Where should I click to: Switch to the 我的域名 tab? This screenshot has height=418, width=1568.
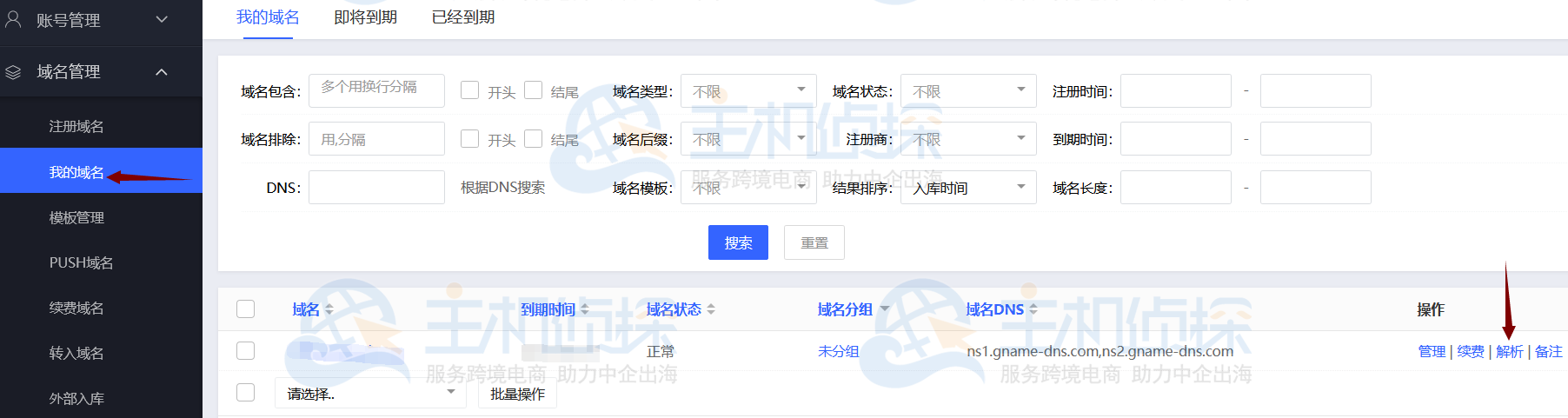pos(268,17)
